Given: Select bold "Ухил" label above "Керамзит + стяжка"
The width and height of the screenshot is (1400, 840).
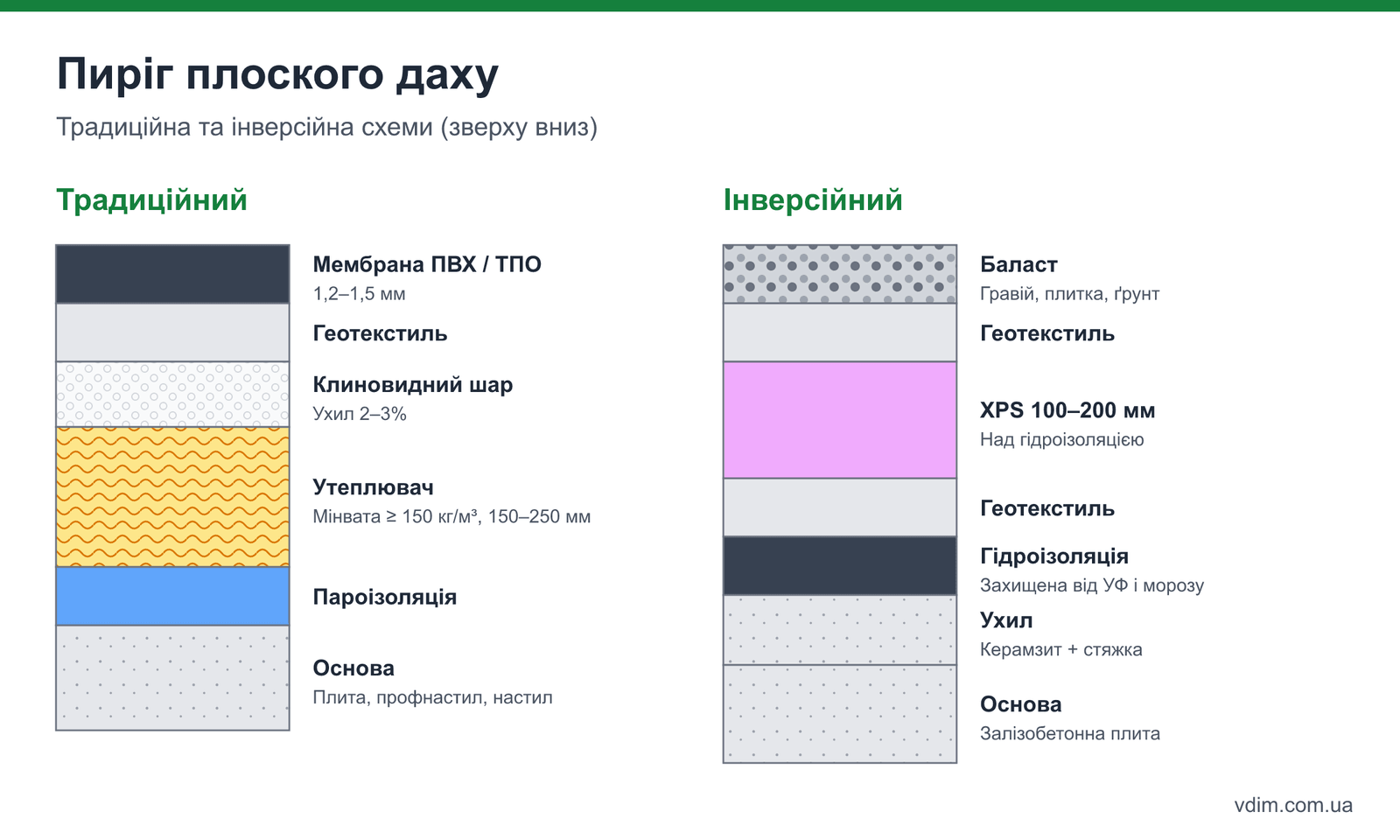Looking at the screenshot, I should (x=1006, y=620).
